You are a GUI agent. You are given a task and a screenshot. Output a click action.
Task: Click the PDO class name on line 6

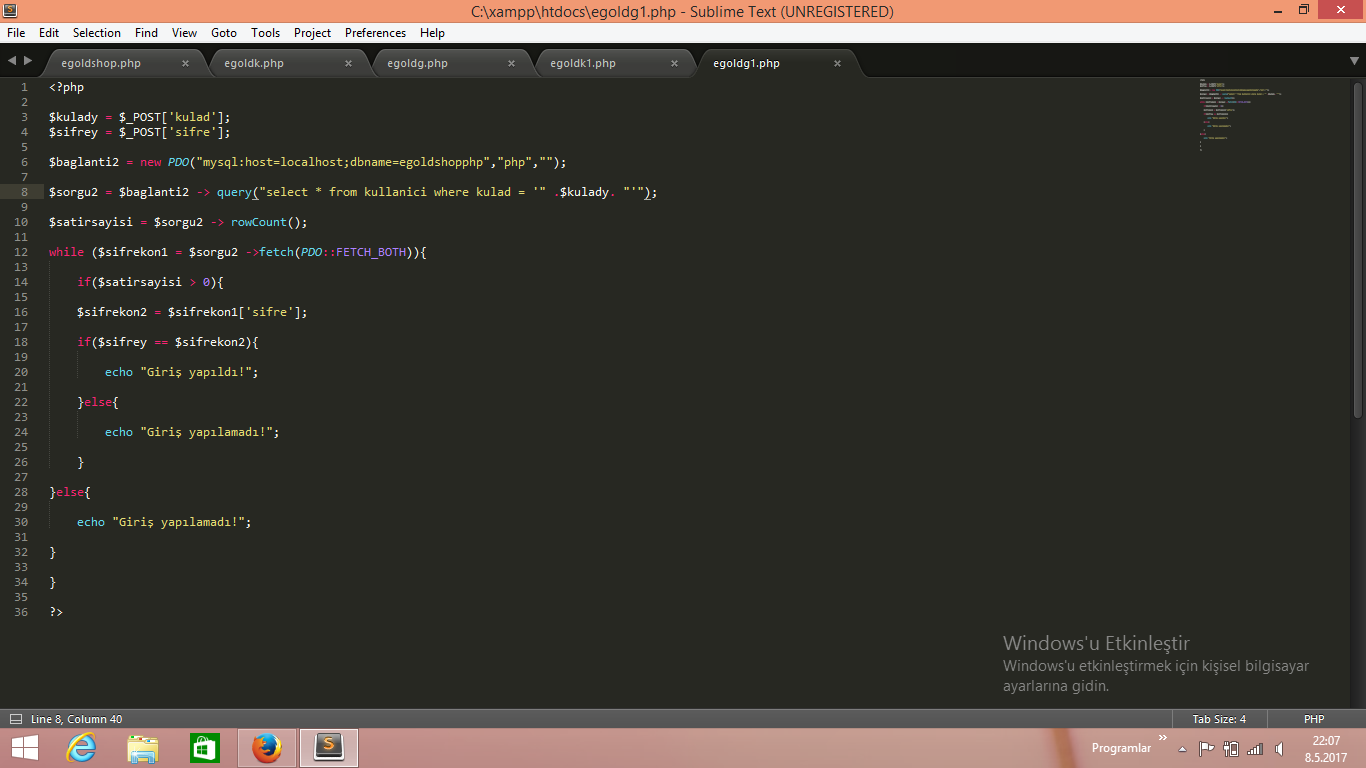click(x=178, y=162)
